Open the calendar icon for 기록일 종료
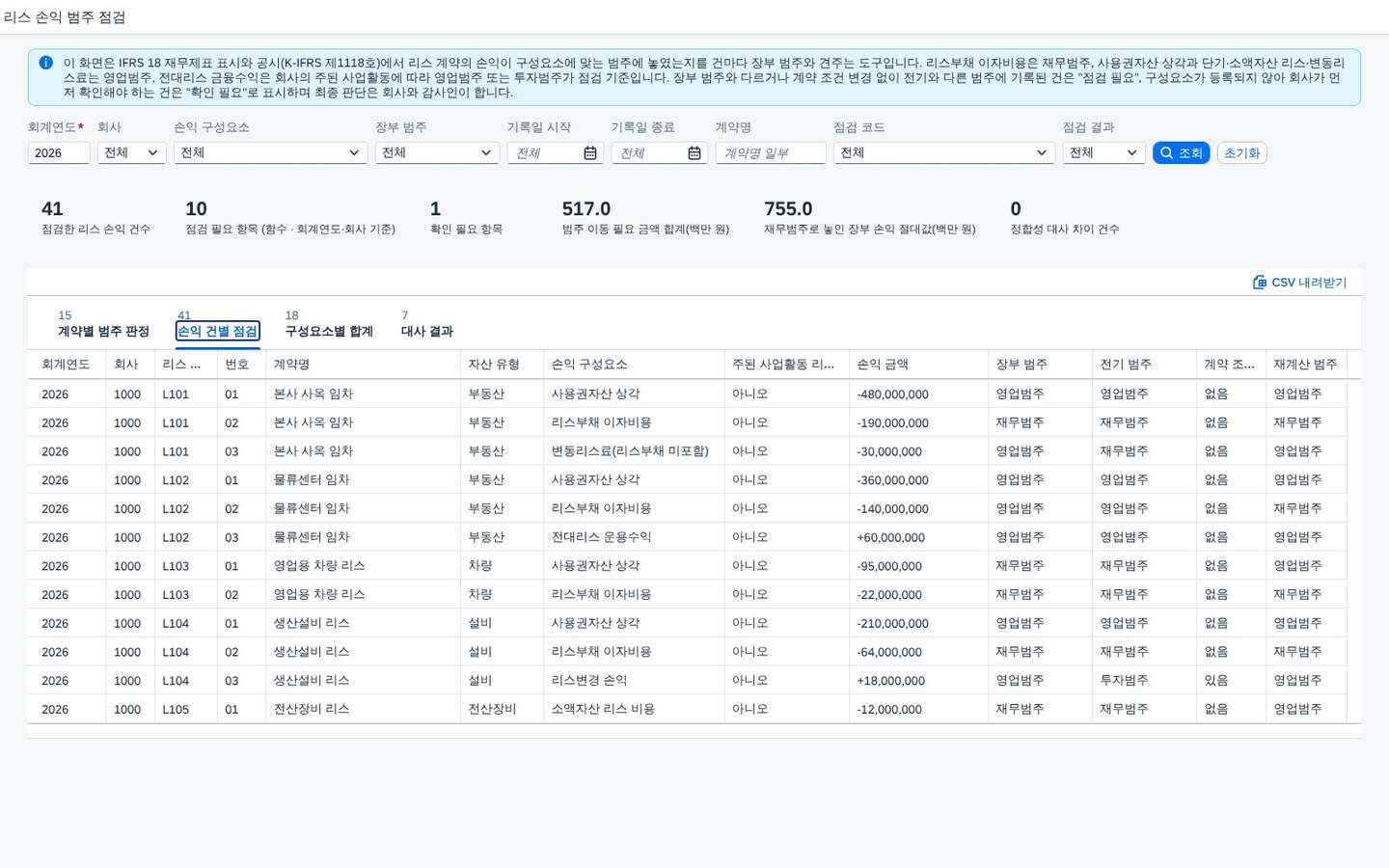 pos(694,153)
